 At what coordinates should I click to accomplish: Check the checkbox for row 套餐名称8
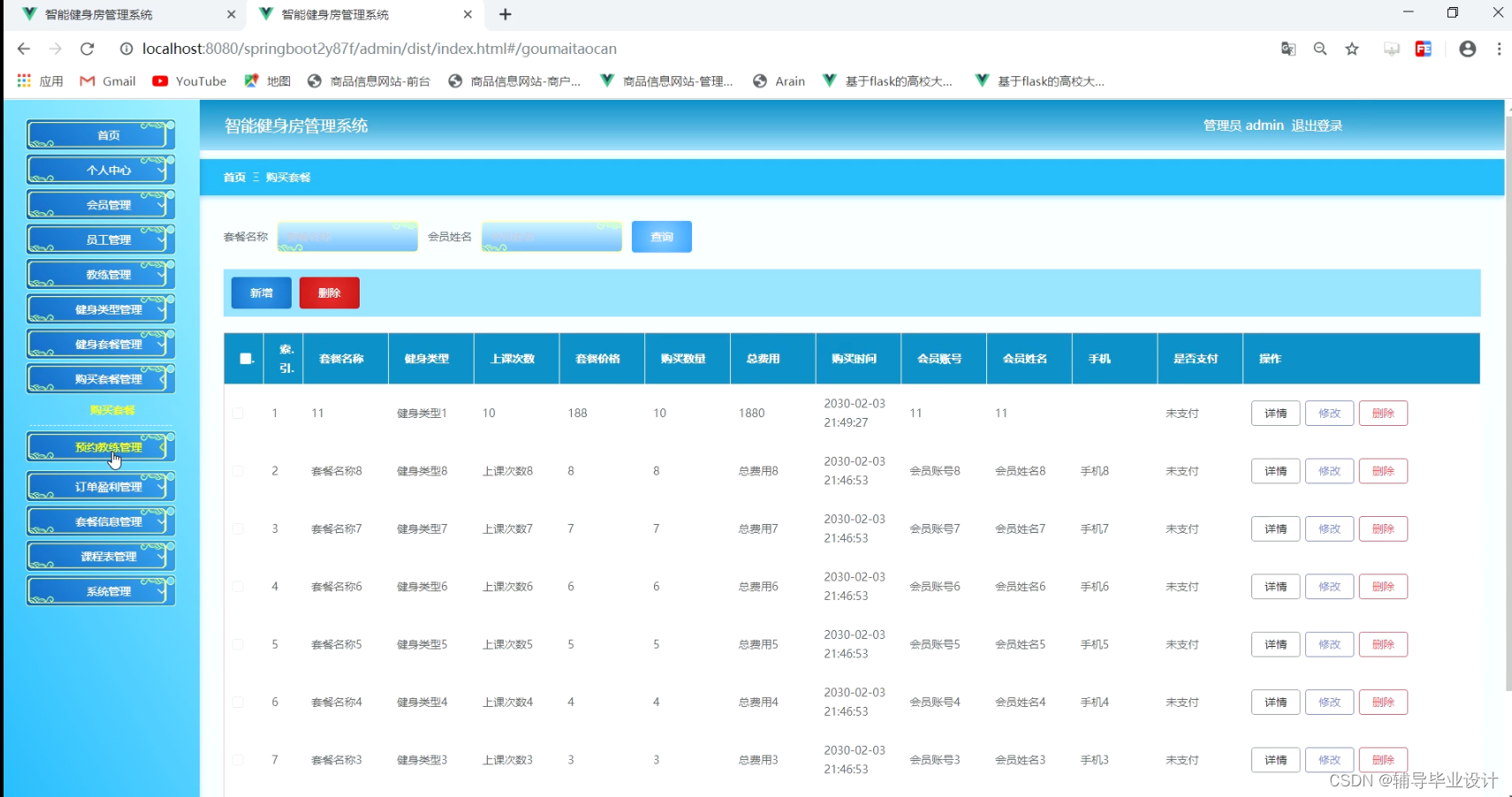tap(238, 471)
